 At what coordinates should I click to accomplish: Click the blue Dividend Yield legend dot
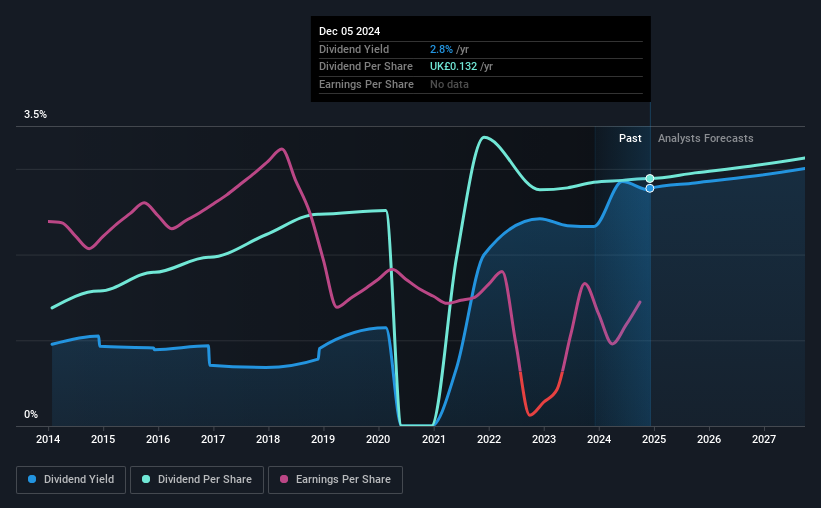click(32, 479)
